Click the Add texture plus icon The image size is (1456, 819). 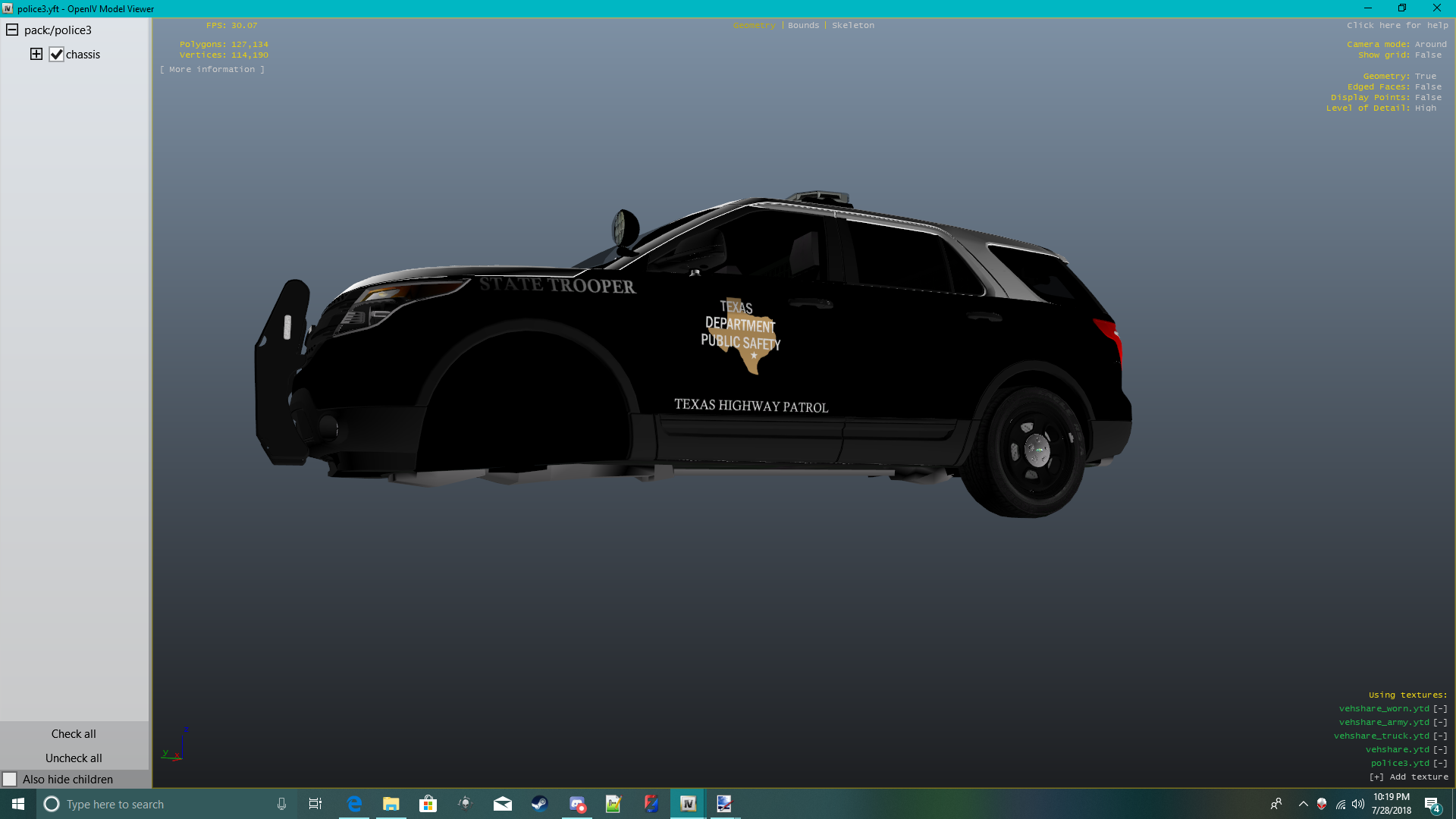click(x=1376, y=777)
